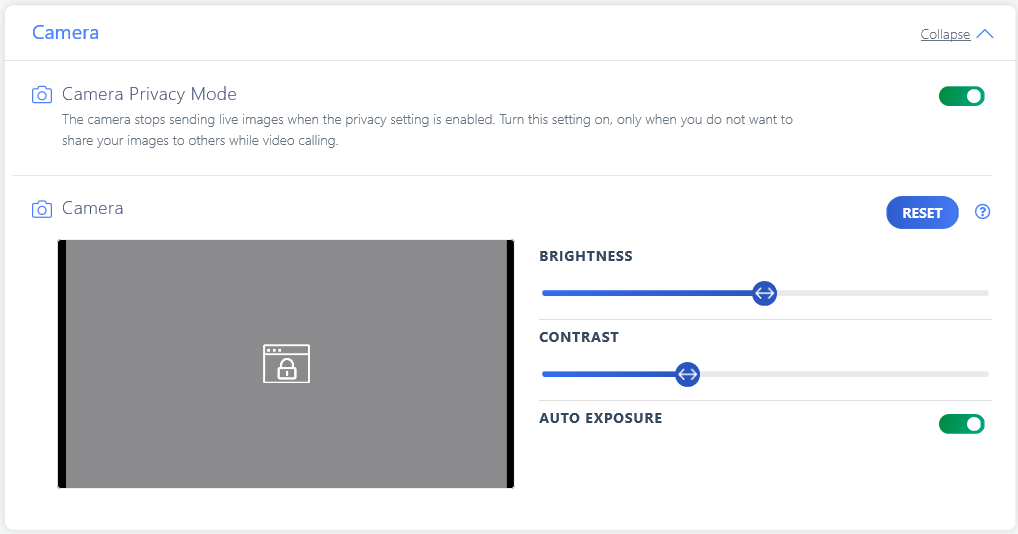Screen dimensions: 1018x534
Task: Click the Brightness slider handle
Action: (x=764, y=293)
